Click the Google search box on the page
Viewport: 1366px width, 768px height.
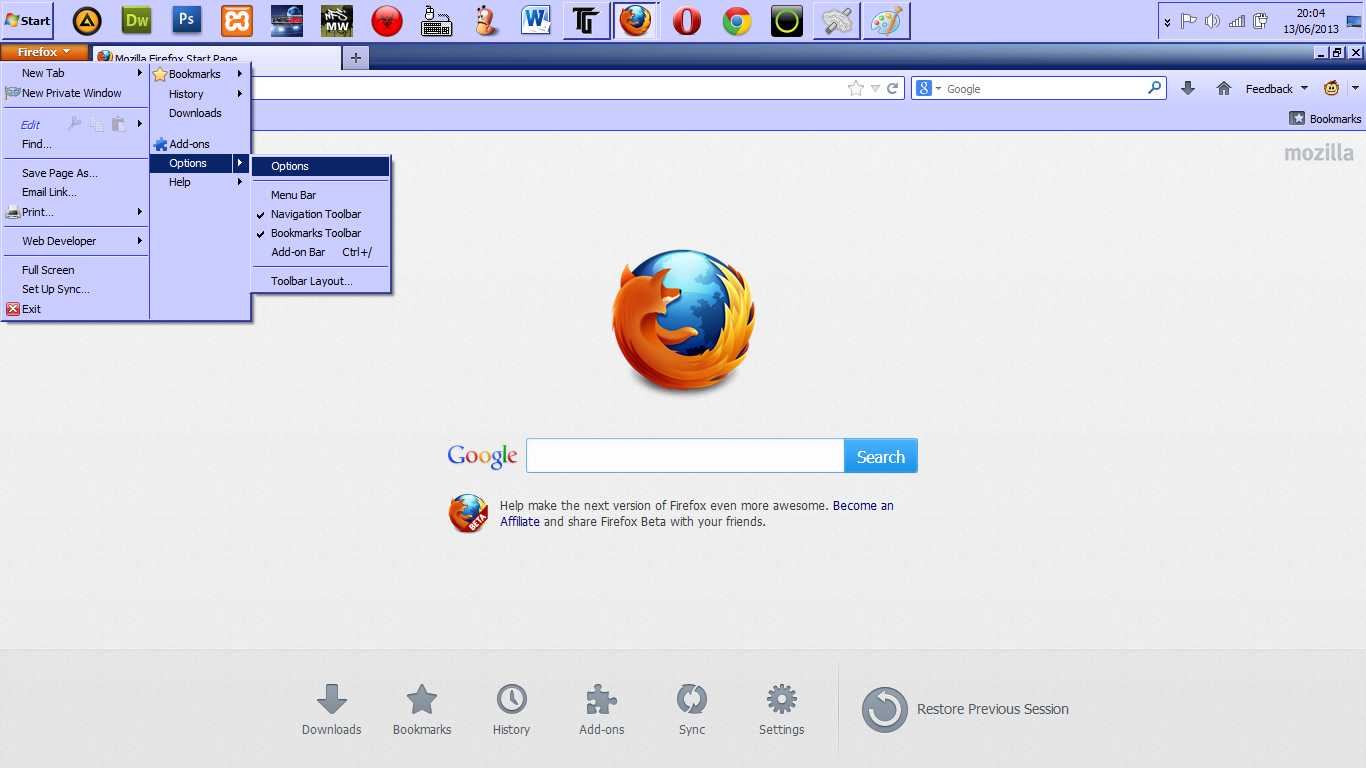685,456
